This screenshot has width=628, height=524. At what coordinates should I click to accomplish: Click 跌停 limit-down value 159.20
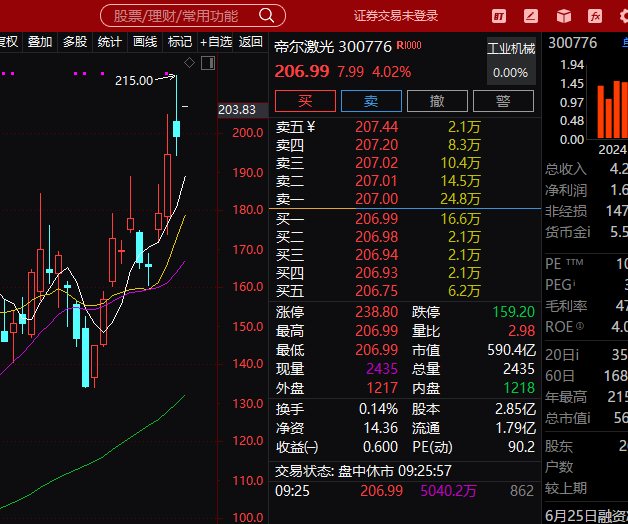513,312
